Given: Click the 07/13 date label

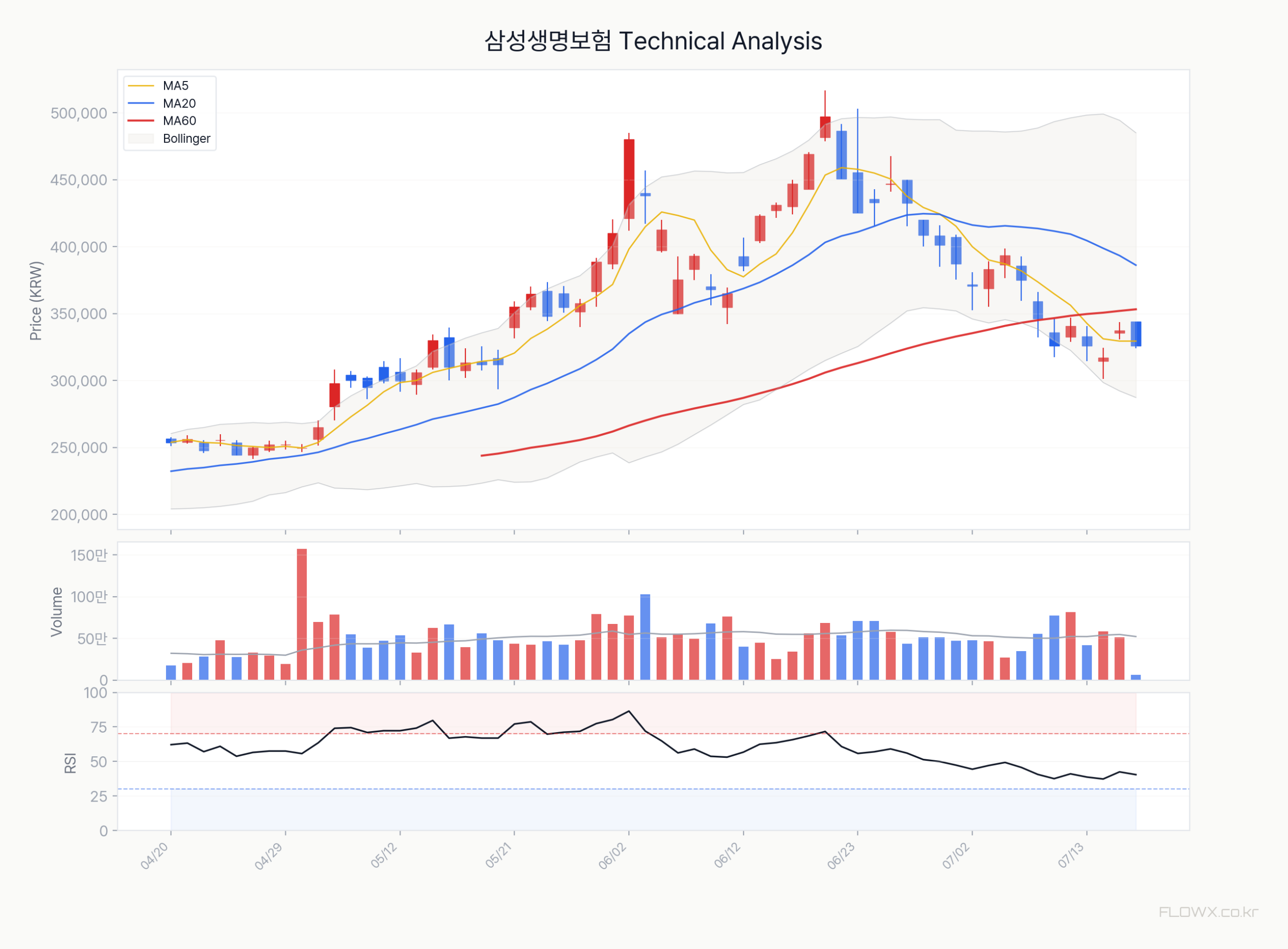Looking at the screenshot, I should (1071, 856).
